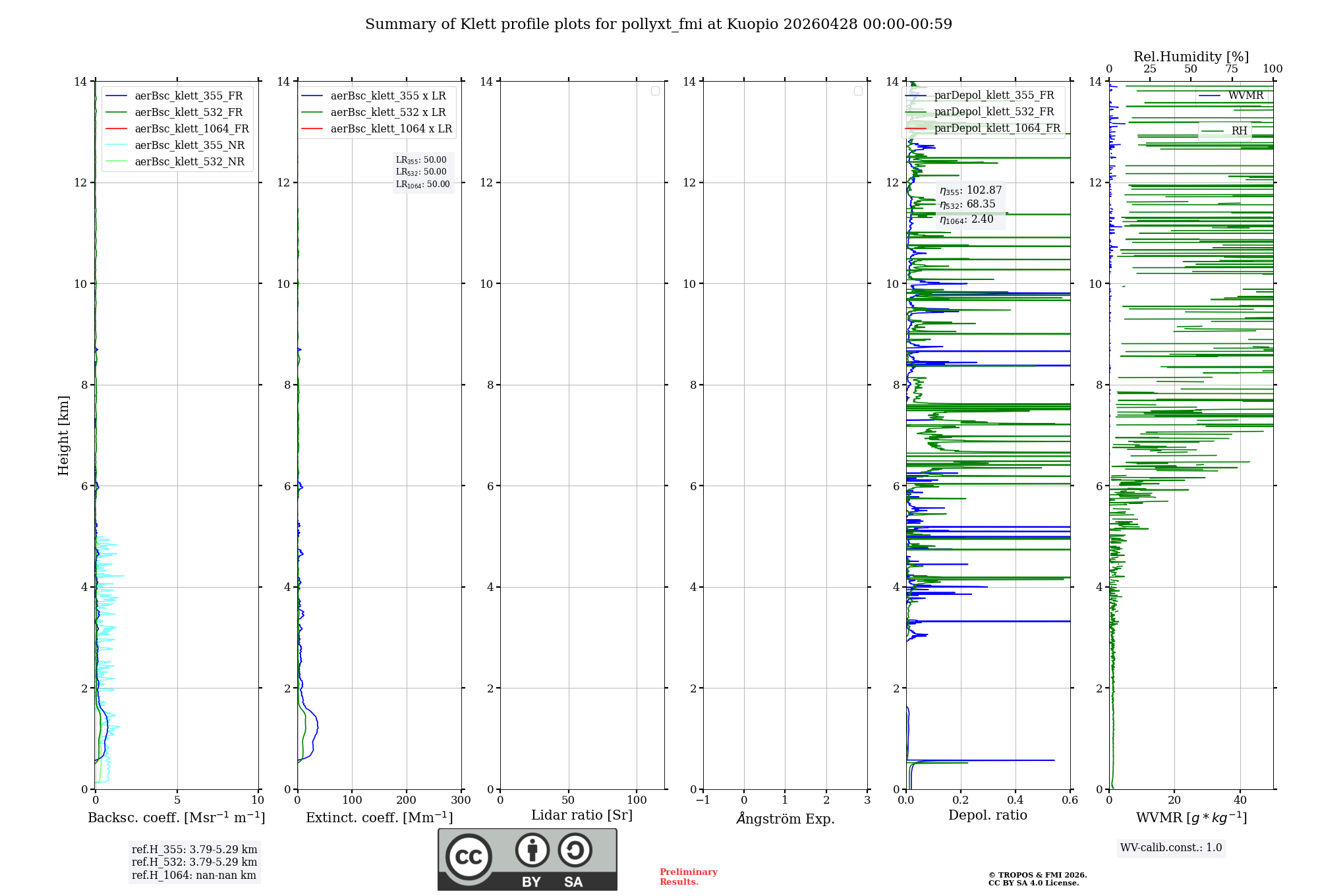Click the Creative Commons CC logo icon
This screenshot has height=896, width=1318.
(469, 857)
